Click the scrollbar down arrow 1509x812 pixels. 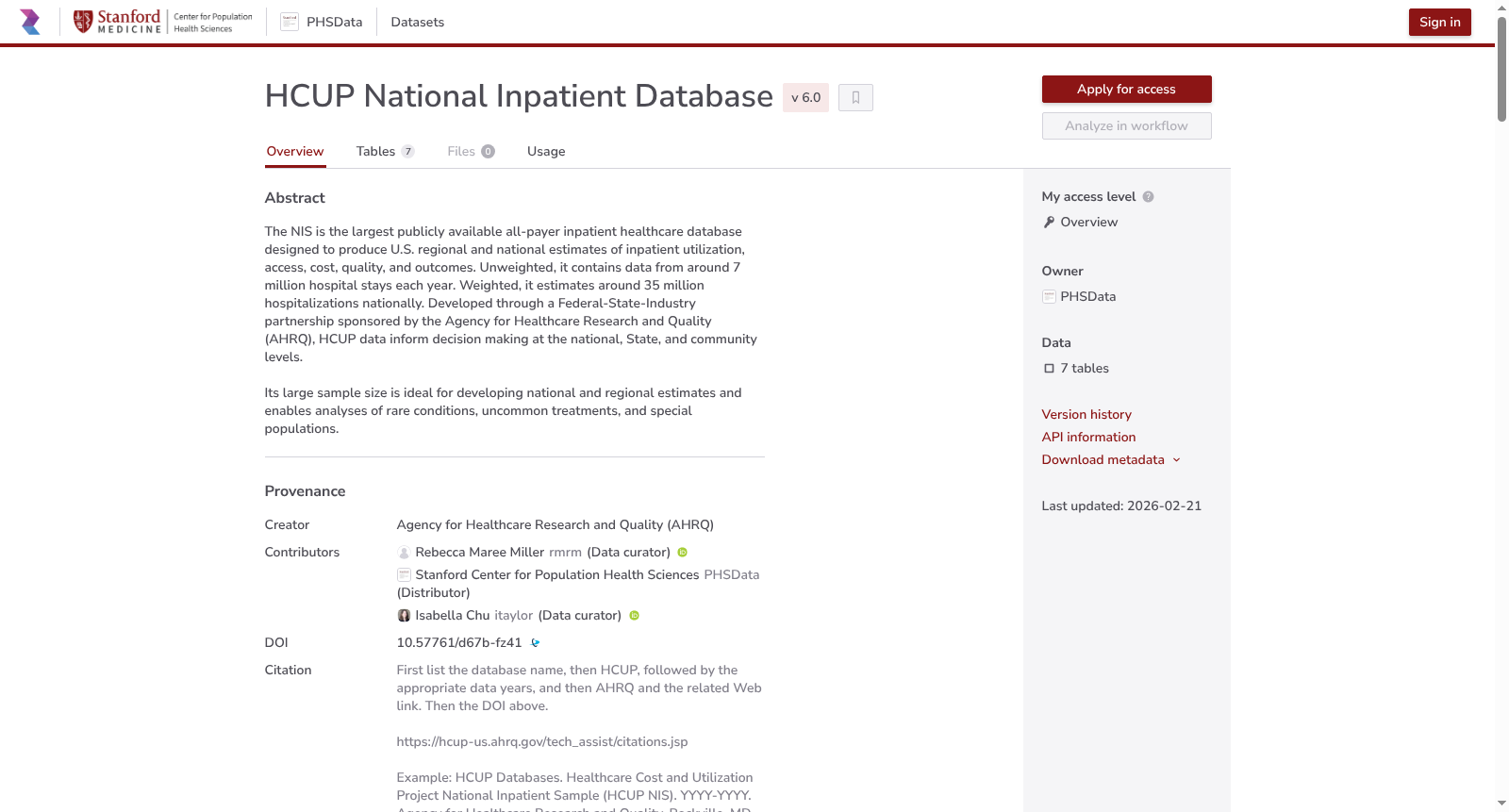coord(1501,804)
